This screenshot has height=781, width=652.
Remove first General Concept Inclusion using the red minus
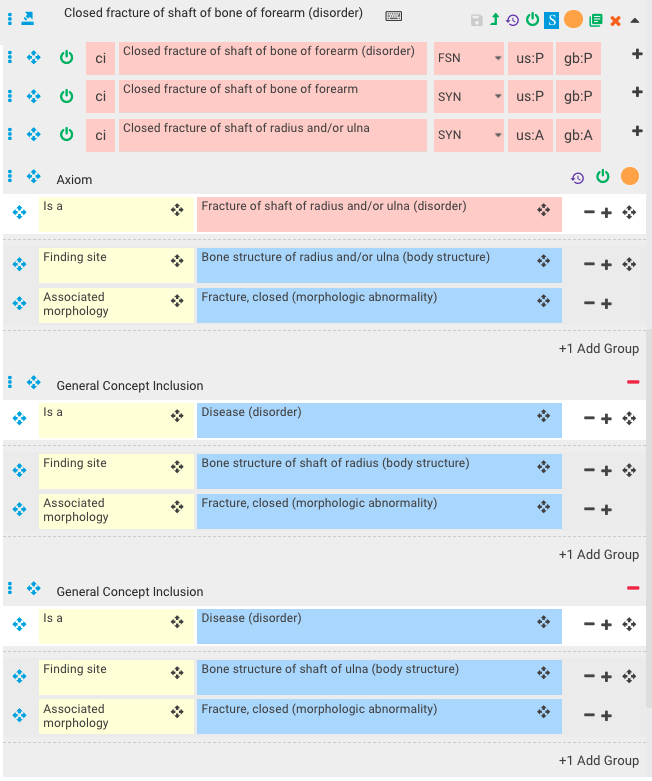point(633,382)
